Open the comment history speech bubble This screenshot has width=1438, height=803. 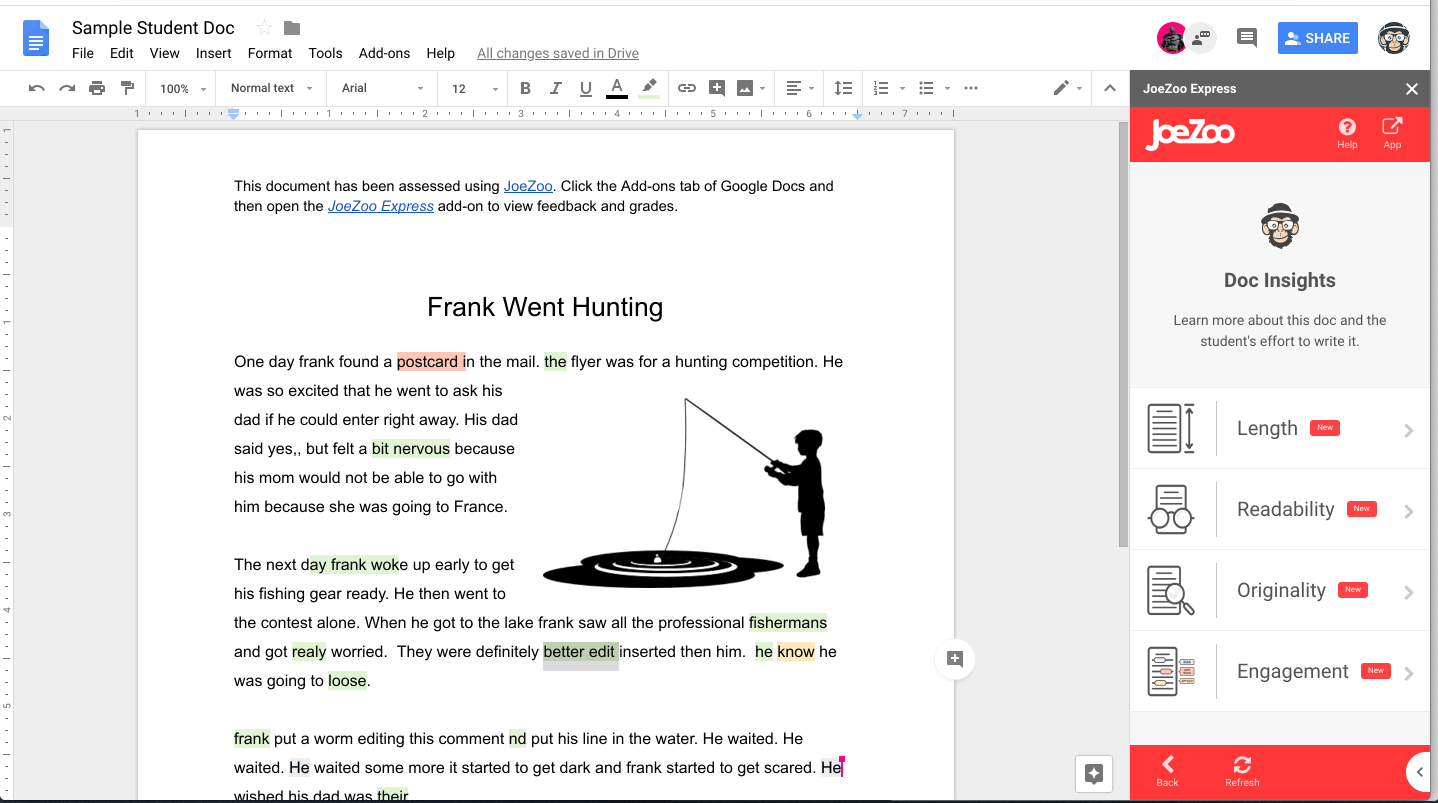click(1246, 38)
